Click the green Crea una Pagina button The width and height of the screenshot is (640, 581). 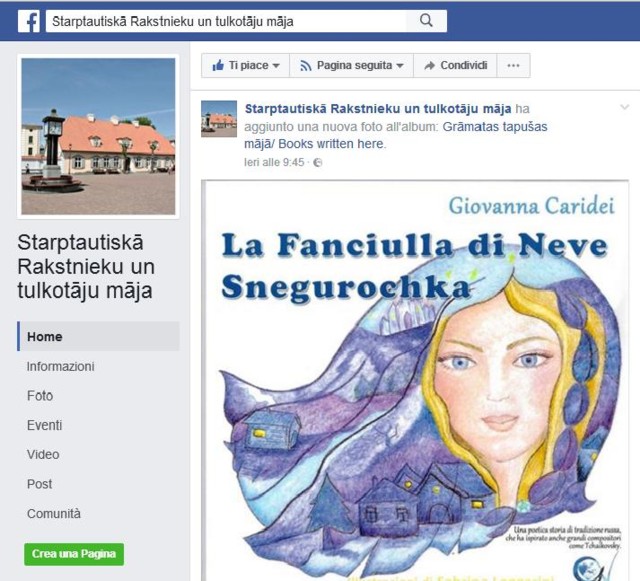[74, 554]
